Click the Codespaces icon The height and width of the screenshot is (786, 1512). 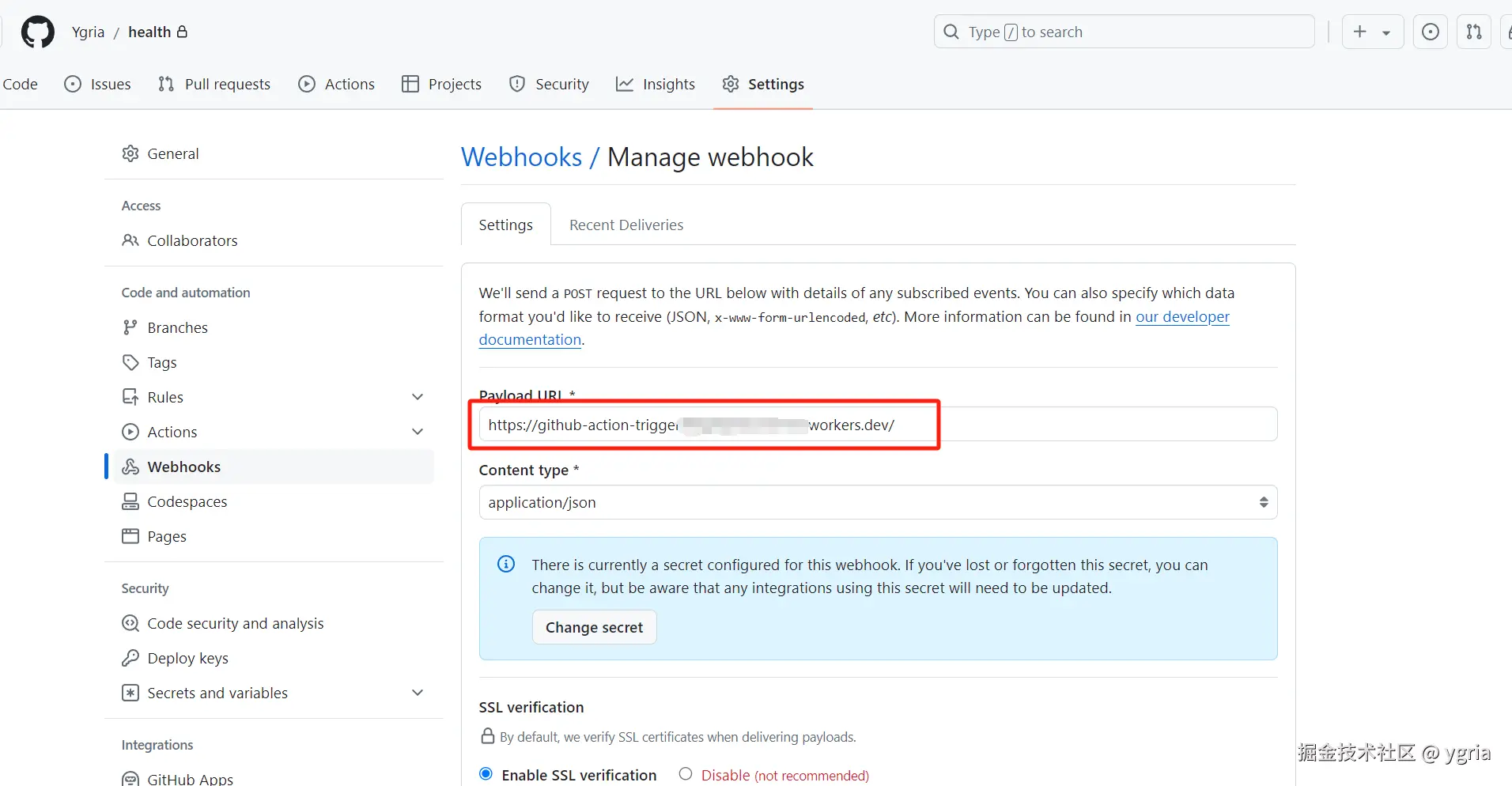point(130,501)
